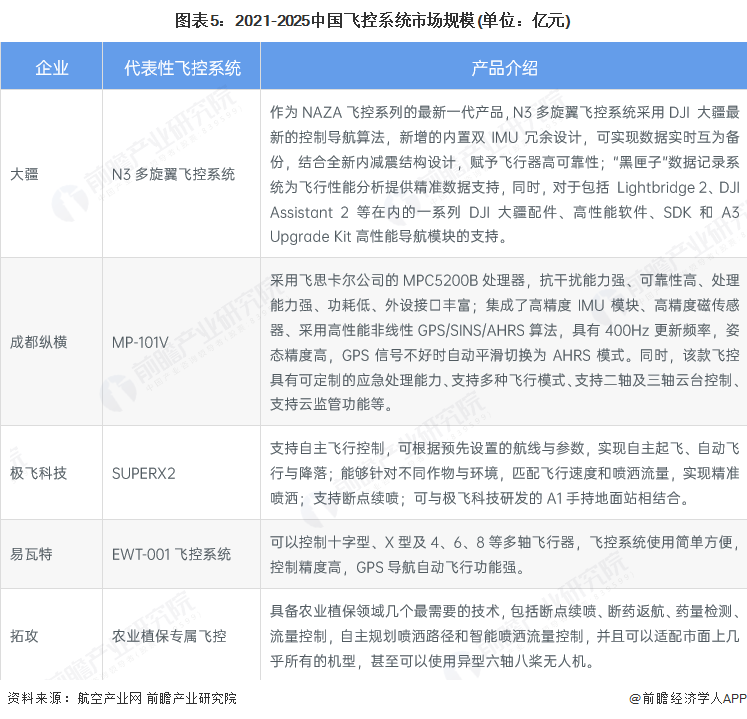
Task: Select the 企业 column header
Action: point(52,68)
